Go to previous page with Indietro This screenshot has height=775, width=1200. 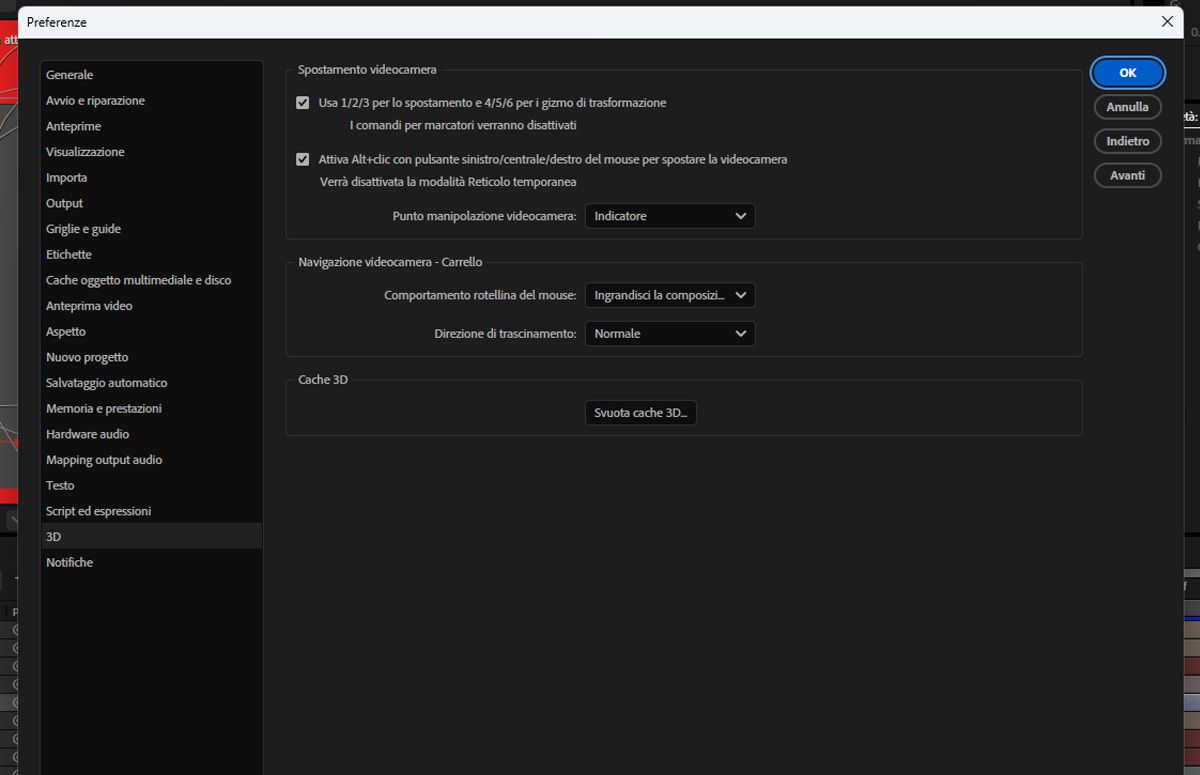[1128, 141]
